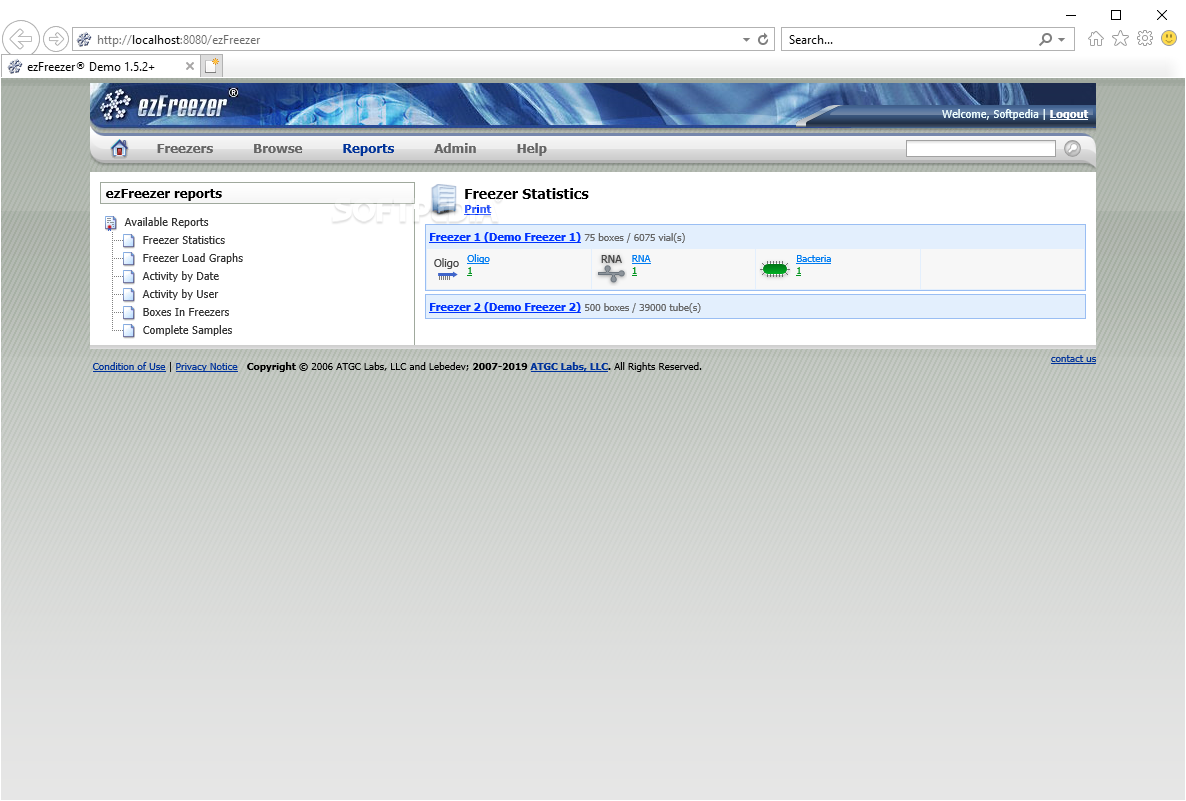Open Freezer 1 (Demo Freezer 1) link

tap(505, 238)
